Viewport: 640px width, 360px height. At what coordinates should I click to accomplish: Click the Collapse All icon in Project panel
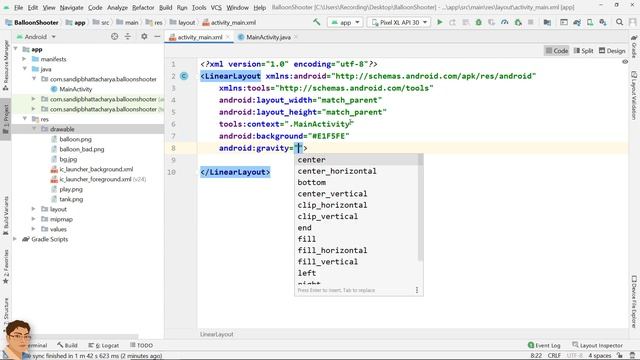tap(128, 37)
